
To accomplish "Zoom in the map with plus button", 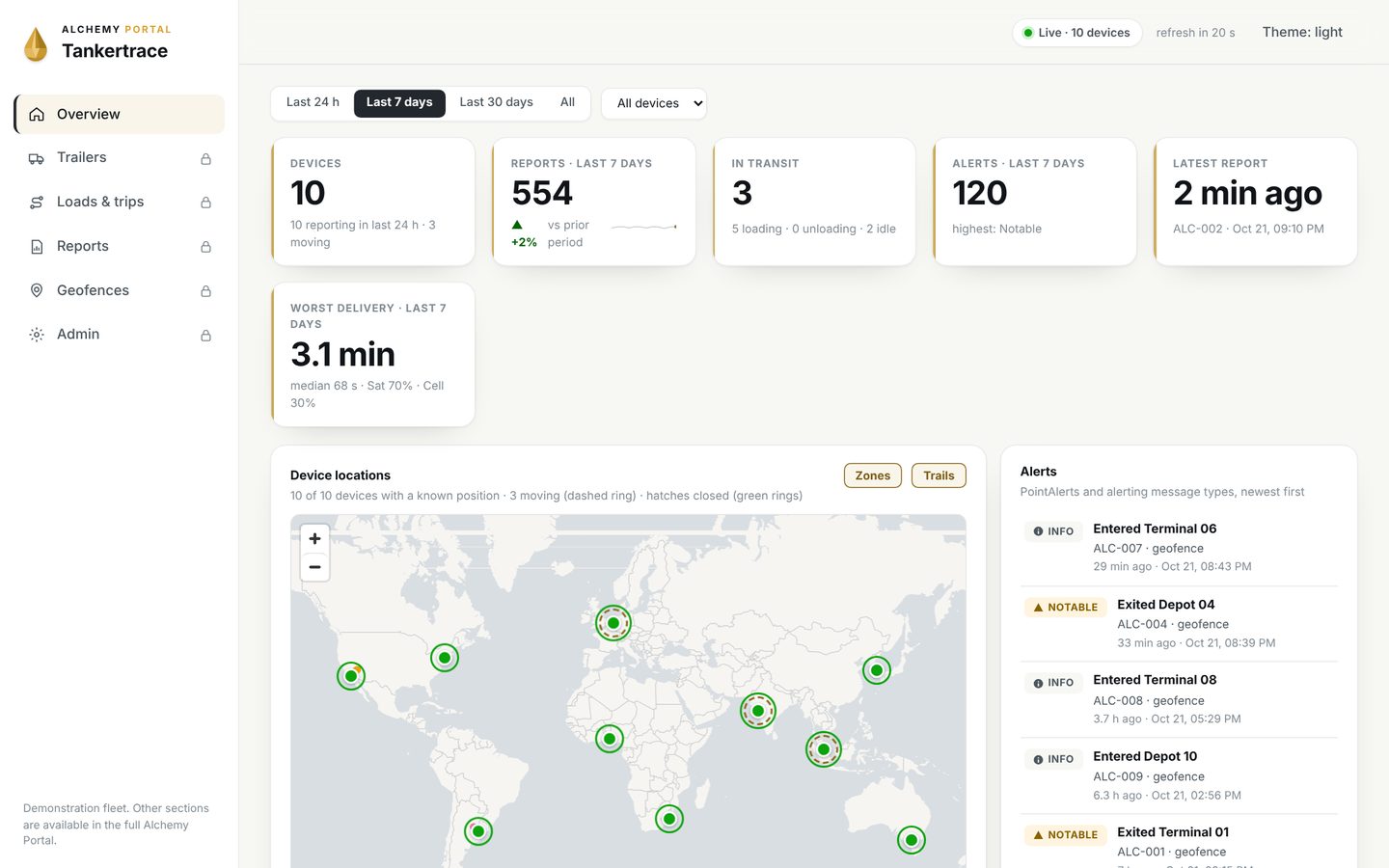I will coord(314,538).
